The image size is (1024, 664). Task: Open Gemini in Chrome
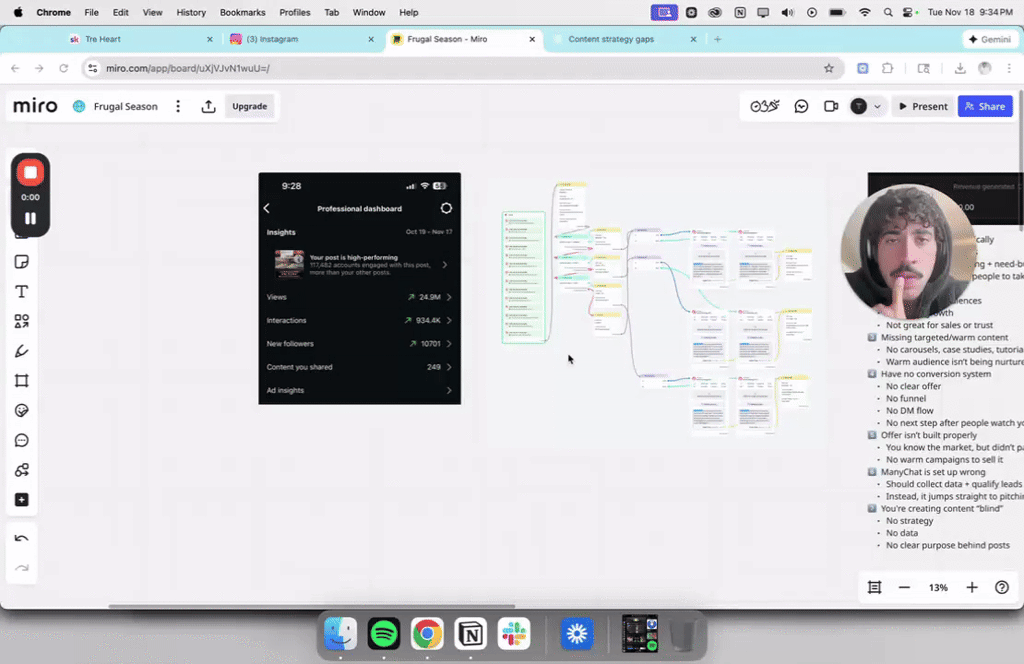tap(990, 39)
